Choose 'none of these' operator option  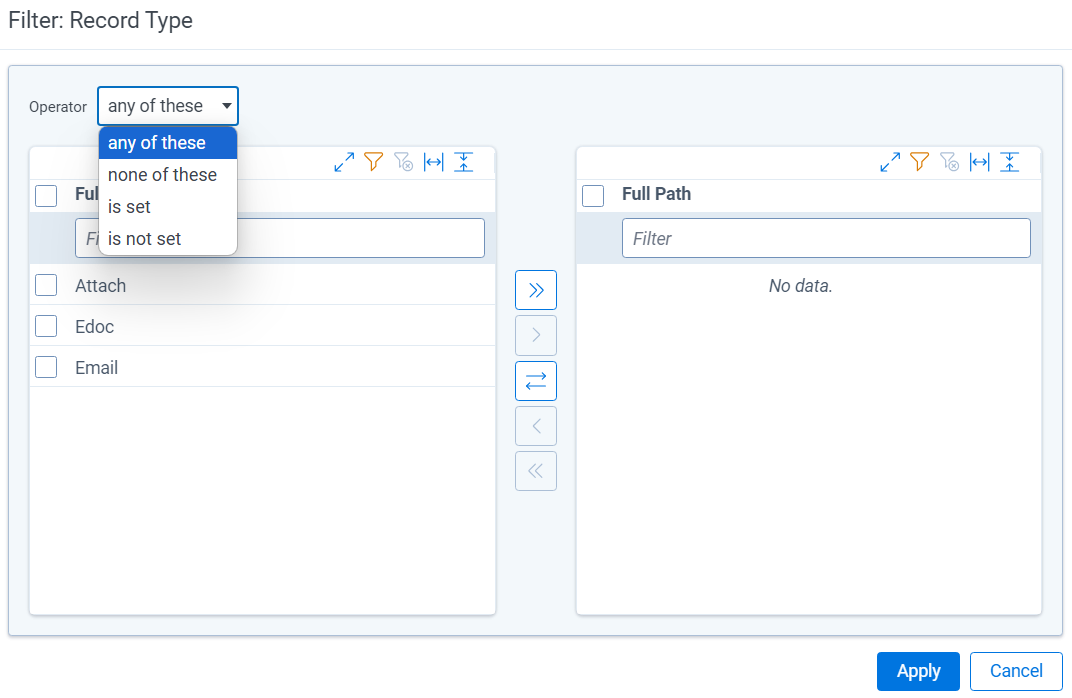coord(168,175)
